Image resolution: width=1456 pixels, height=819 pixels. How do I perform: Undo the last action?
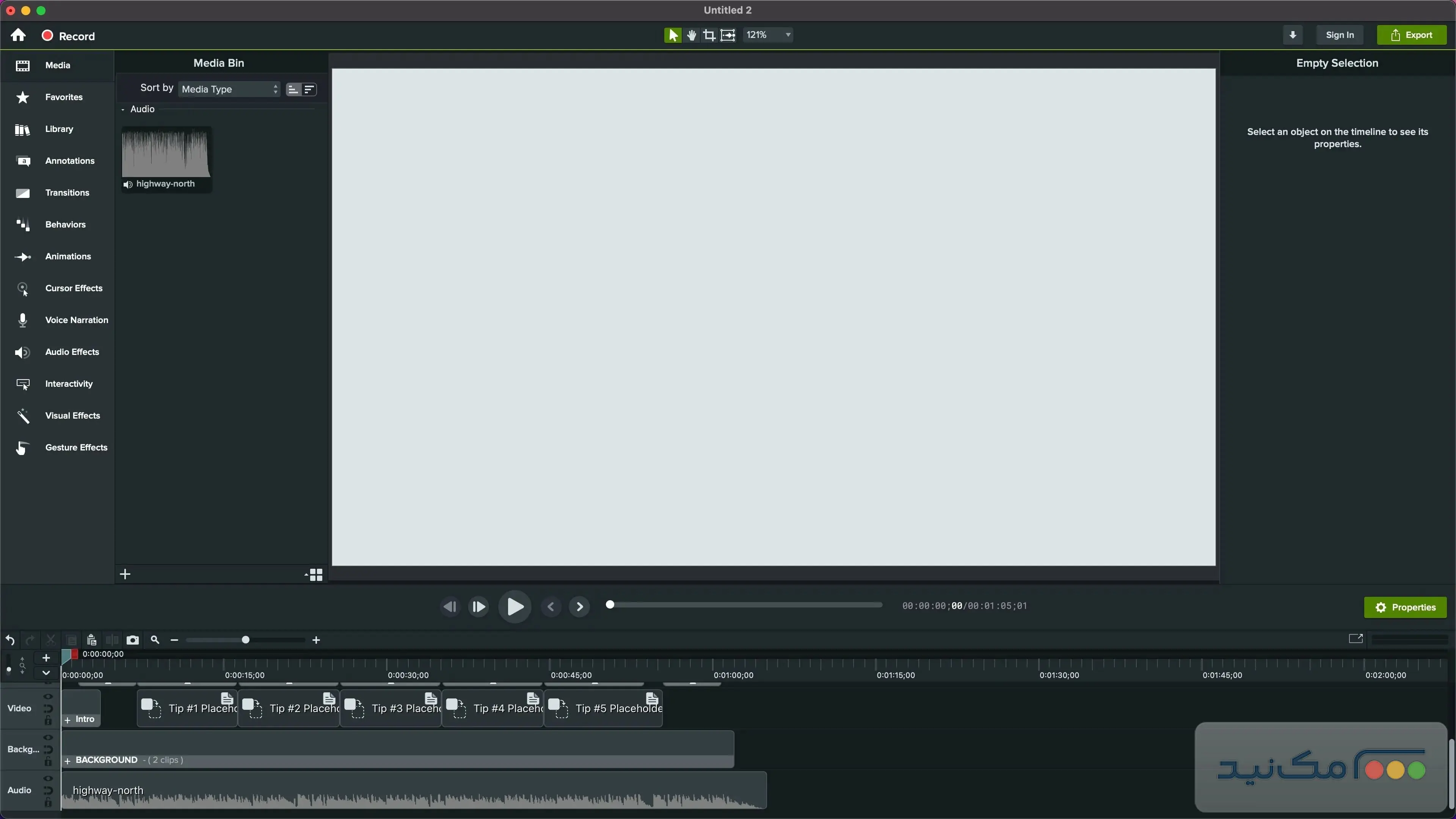11,640
